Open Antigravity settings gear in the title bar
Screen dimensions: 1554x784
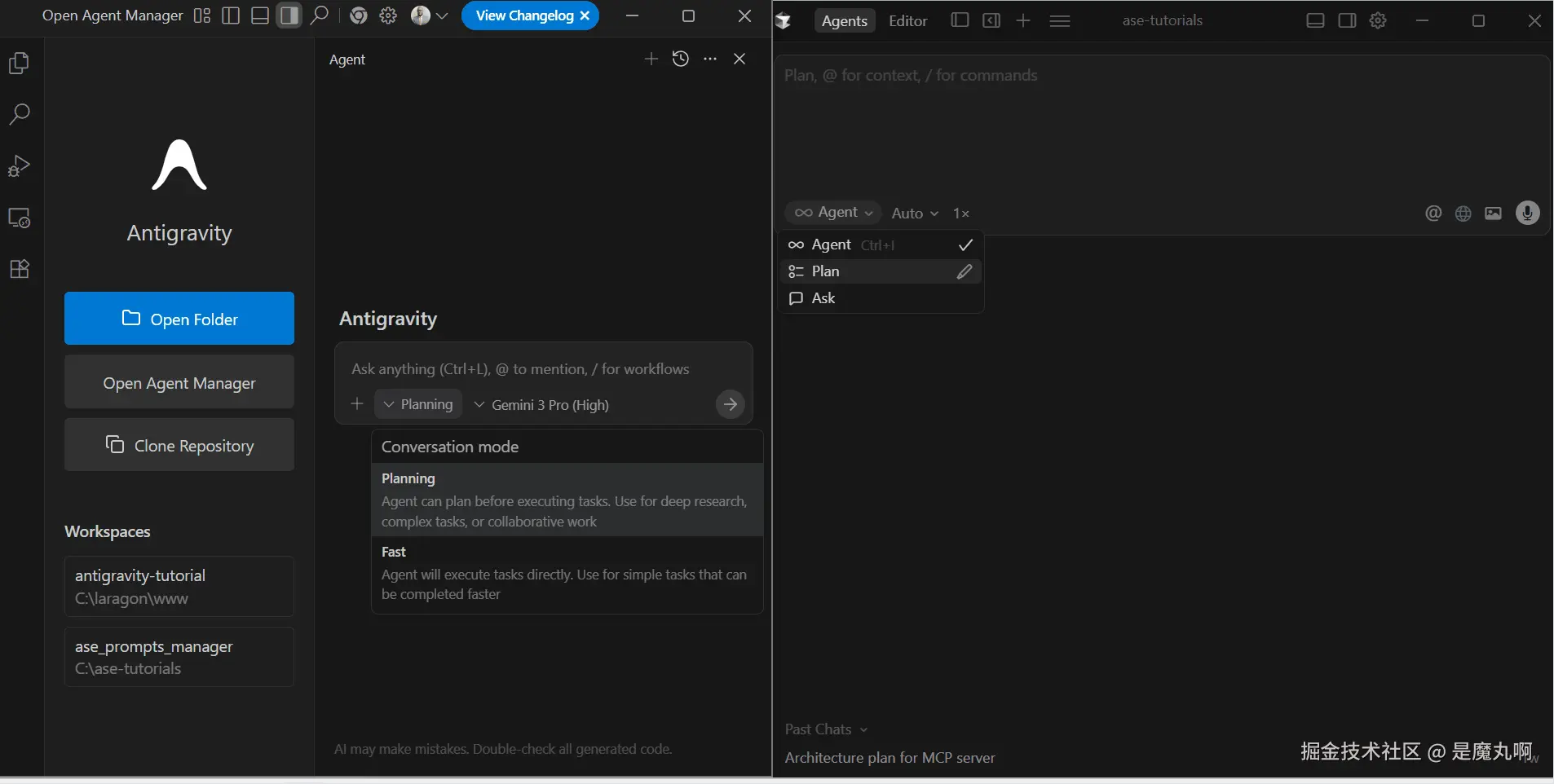(x=388, y=15)
